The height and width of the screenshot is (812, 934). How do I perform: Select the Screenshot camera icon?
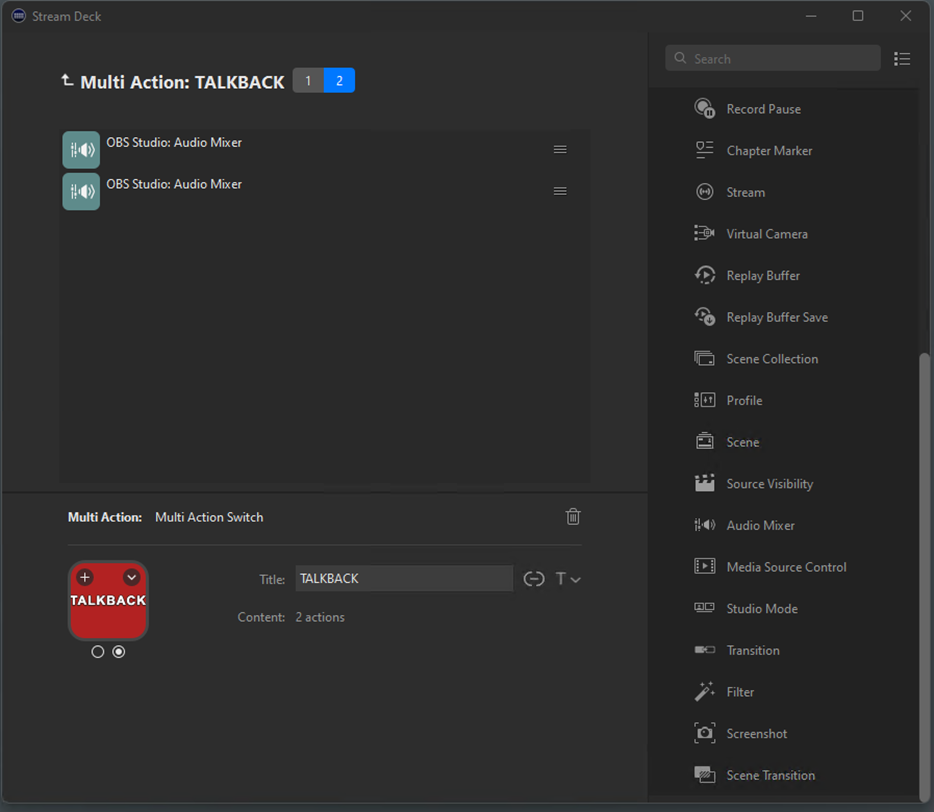[x=704, y=734]
